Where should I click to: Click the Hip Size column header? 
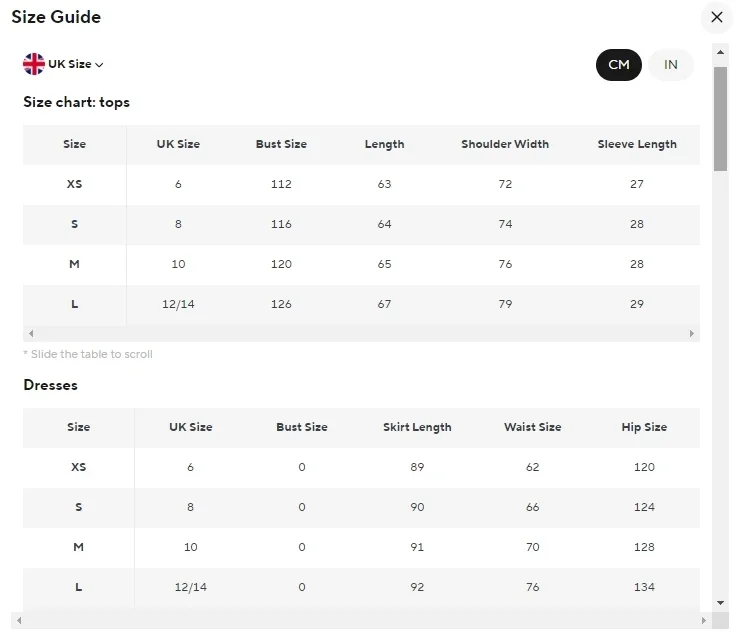[644, 427]
